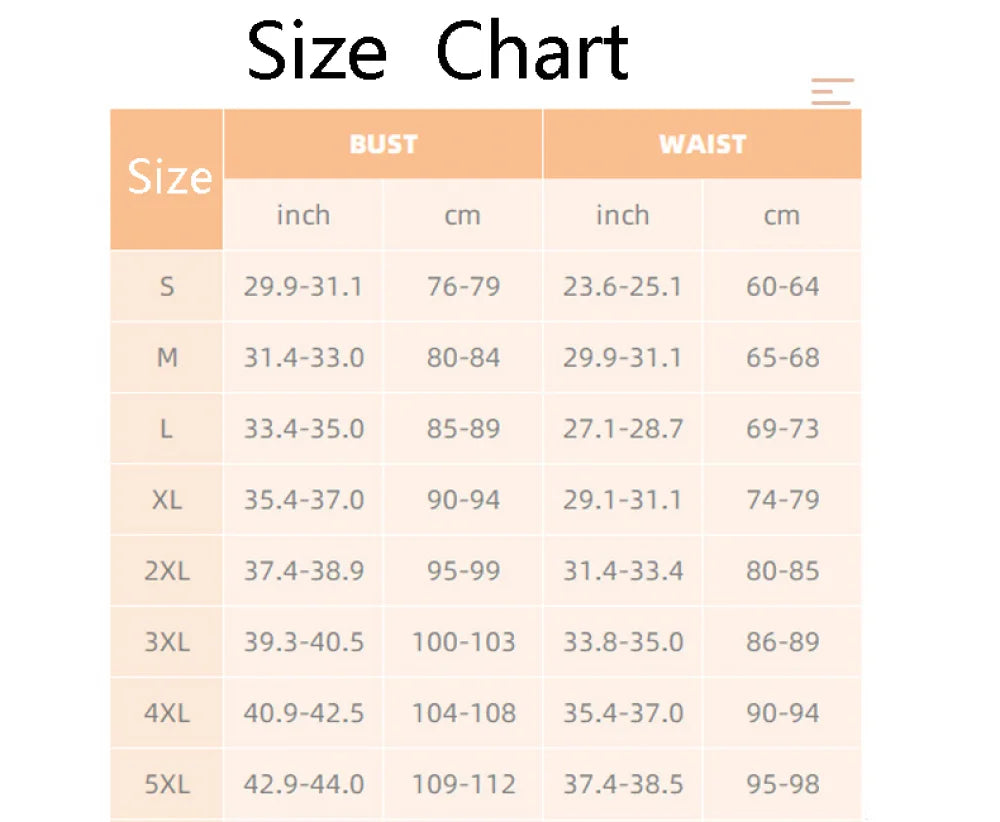The width and height of the screenshot is (1000, 822).
Task: Click the orange Size header cell
Action: point(167,179)
